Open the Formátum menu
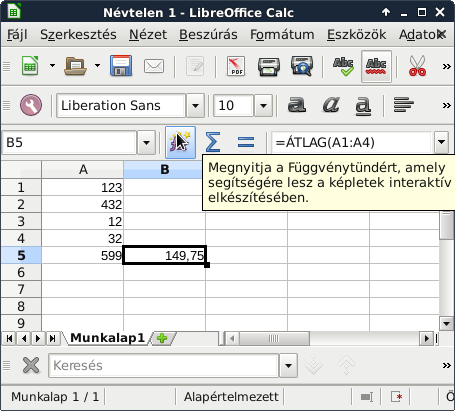Image resolution: width=455 pixels, height=411 pixels. (282, 34)
